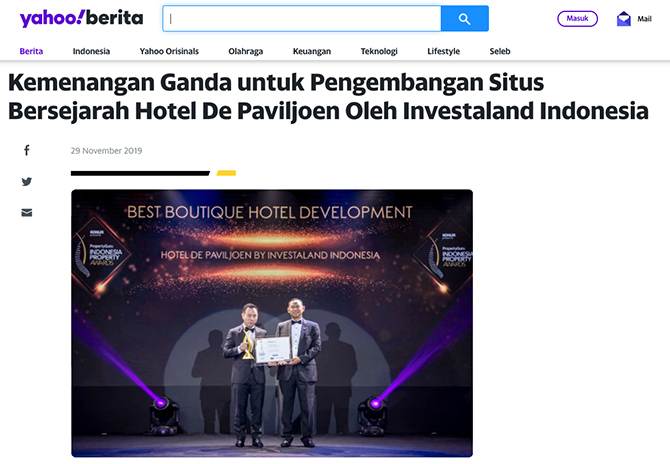Open Yahoo Orisinals section

(169, 51)
